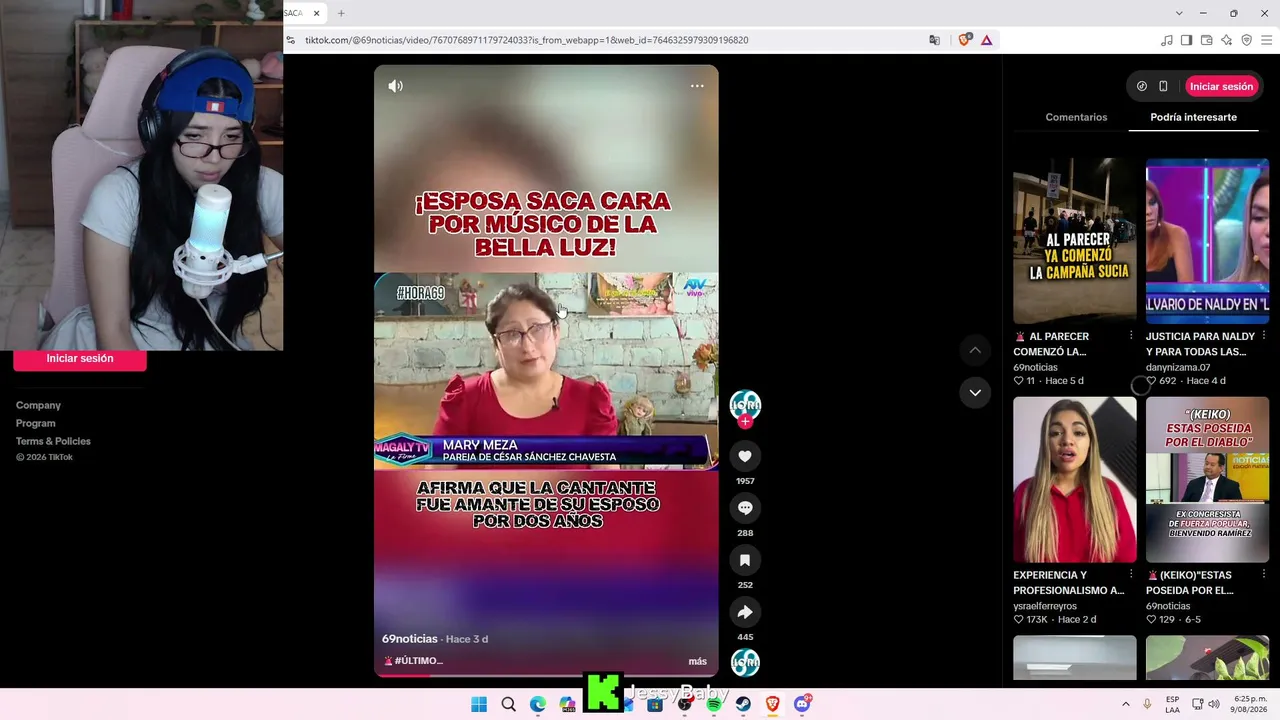Screen dimensions: 1280x720
Task: Go to the previous video with up arrow
Action: coord(975,350)
